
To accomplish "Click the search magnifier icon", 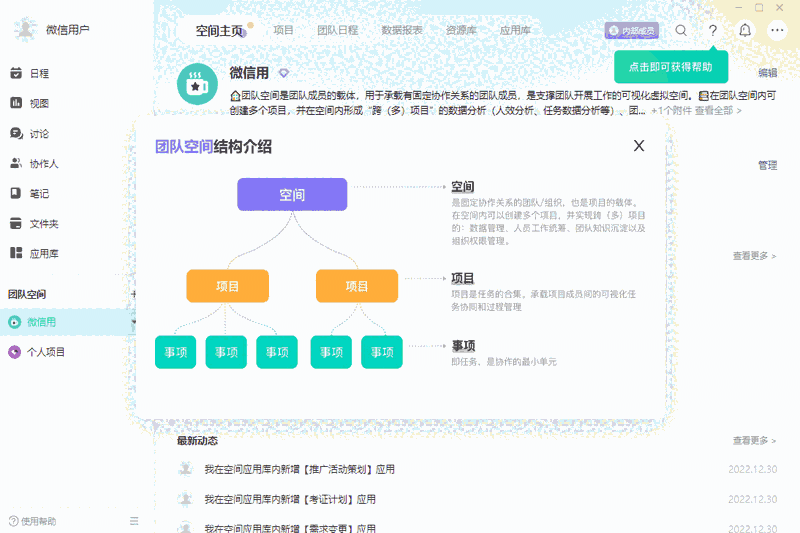I will [x=681, y=31].
